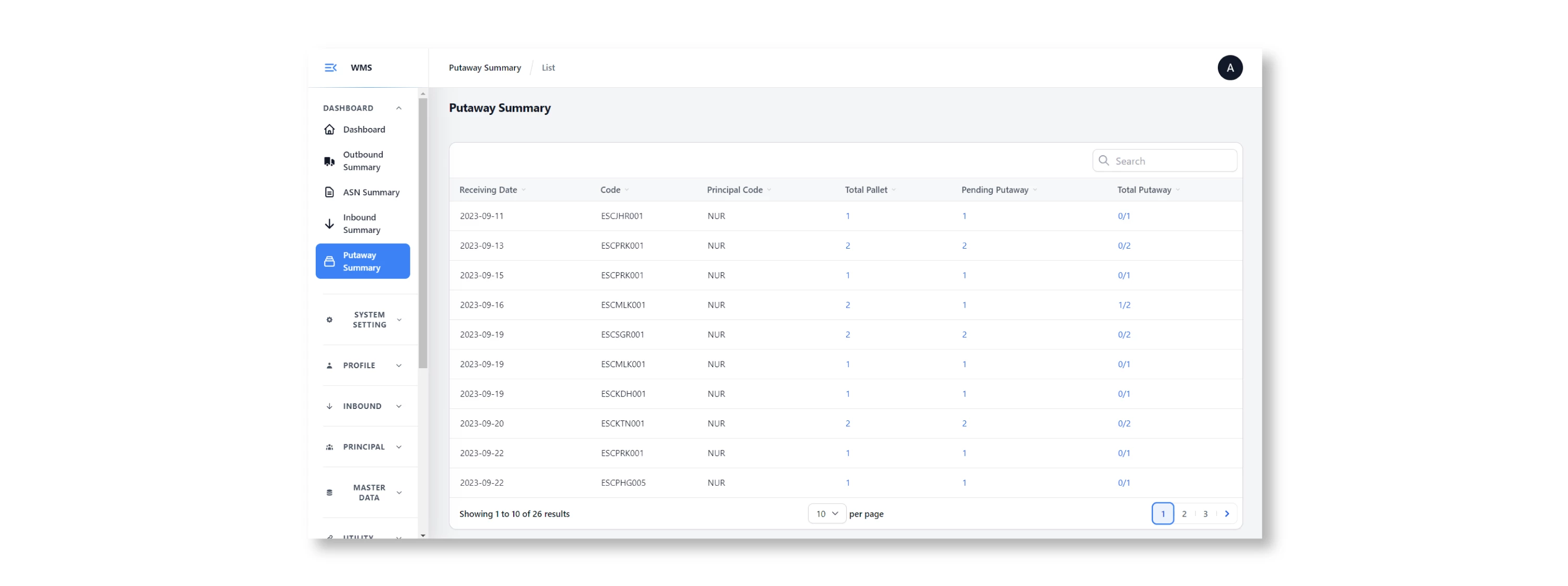Click the Dashboard home icon

(x=329, y=130)
